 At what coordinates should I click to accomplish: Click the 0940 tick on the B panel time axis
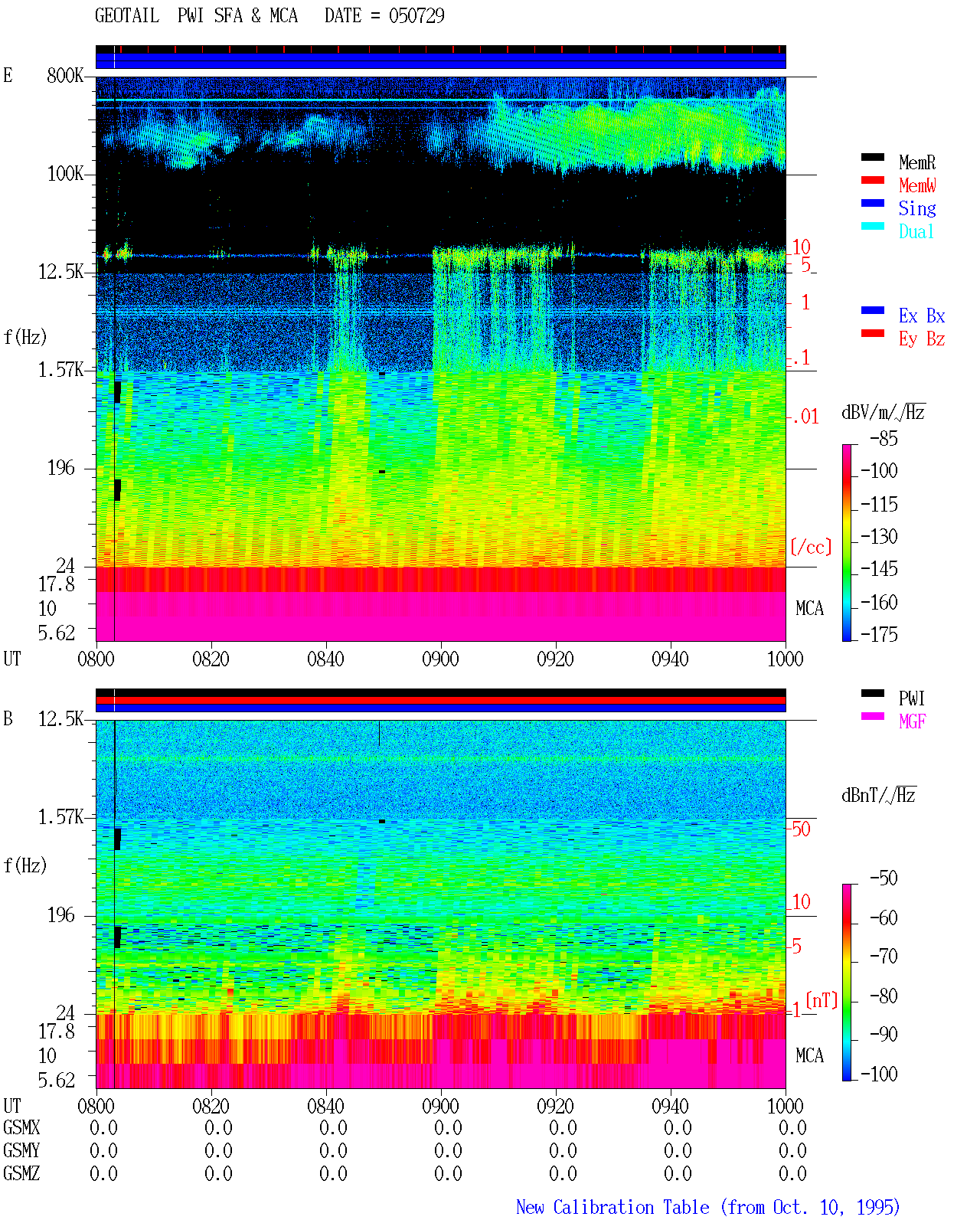pyautogui.click(x=670, y=1106)
